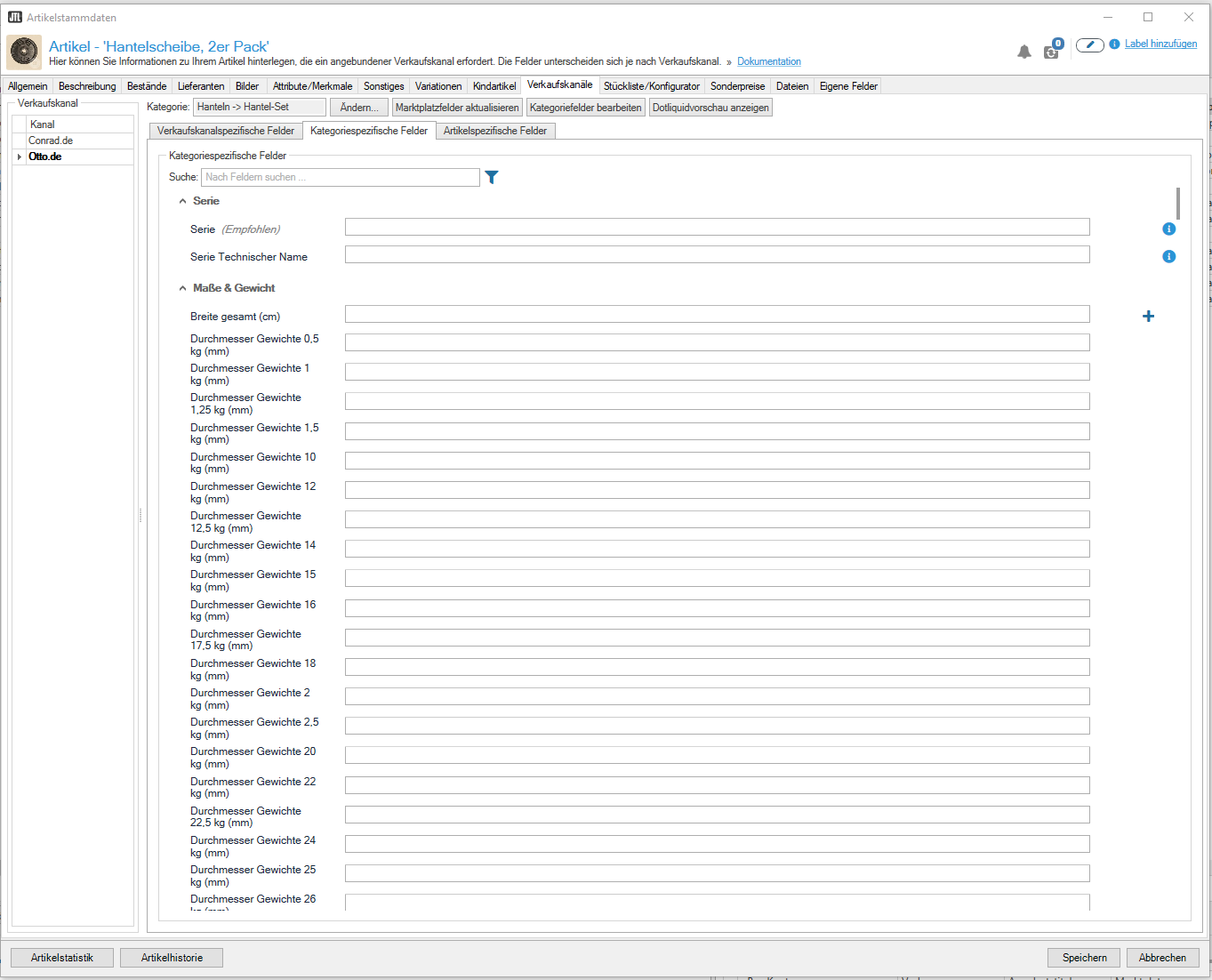
Task: Click the info icon beside Label hinzufügen
Action: tap(1114, 44)
